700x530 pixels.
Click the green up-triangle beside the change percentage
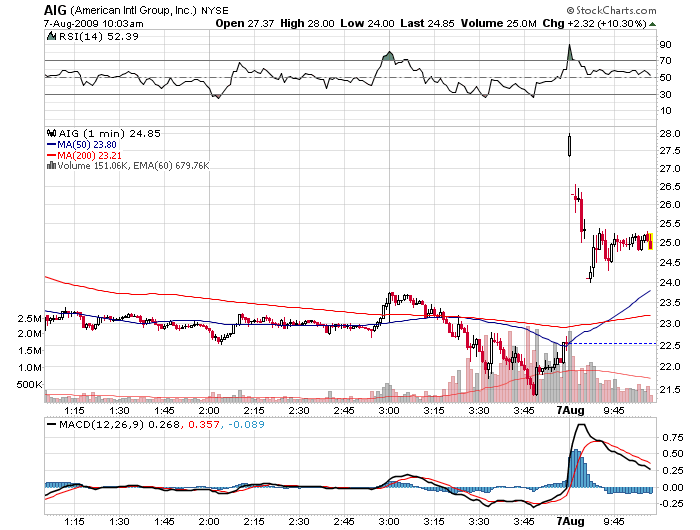[x=652, y=24]
